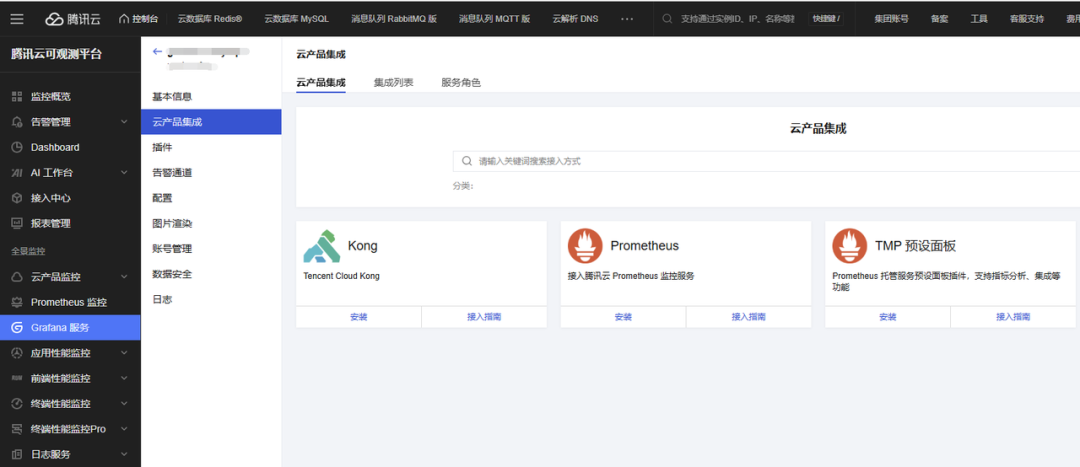Expand the 云产品监控 chevron
This screenshot has height=467, width=1080.
pyautogui.click(x=124, y=277)
